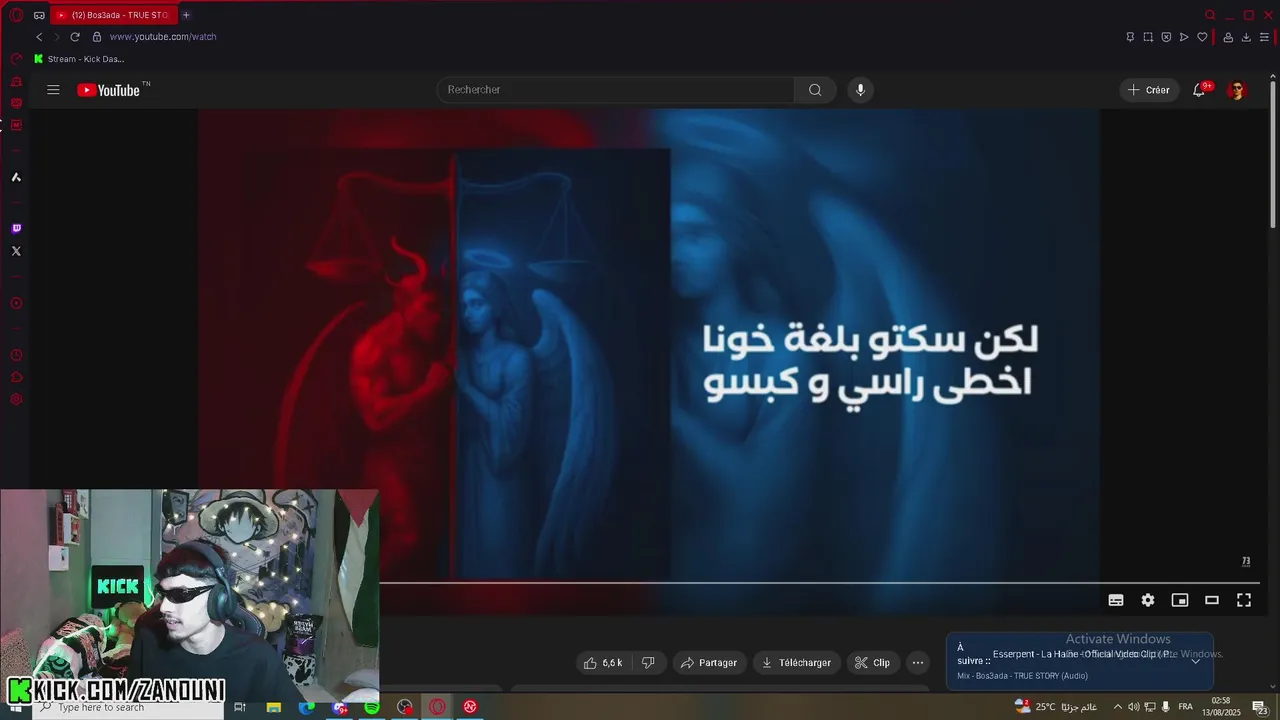Viewport: 1280px width, 720px height.
Task: Like the video with 6,6 k likes
Action: (x=603, y=663)
